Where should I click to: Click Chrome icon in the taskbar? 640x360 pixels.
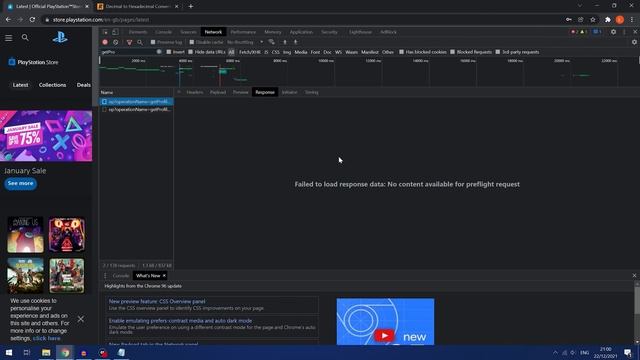point(65,353)
